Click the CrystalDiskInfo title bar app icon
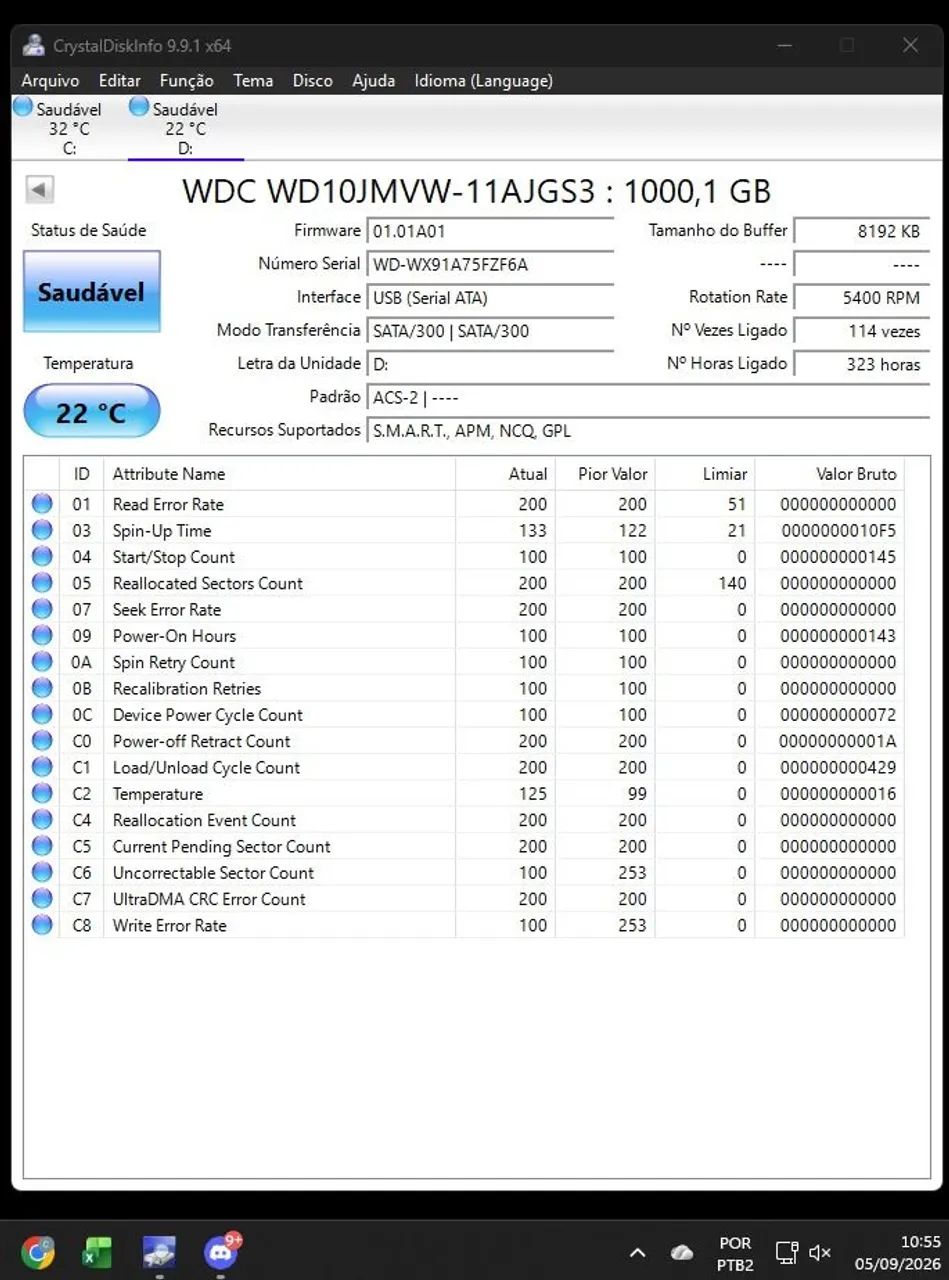 click(x=34, y=45)
